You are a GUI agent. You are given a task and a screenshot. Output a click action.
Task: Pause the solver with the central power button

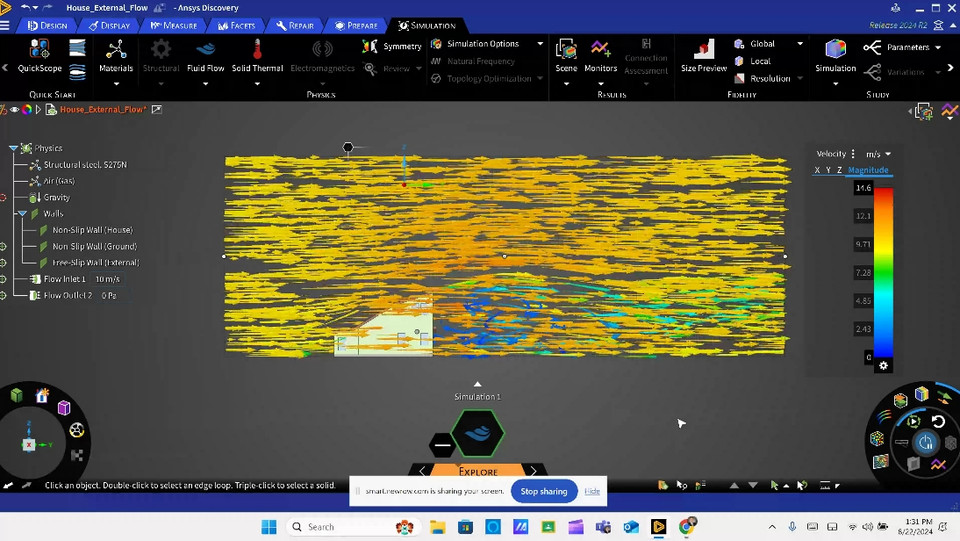[x=926, y=442]
